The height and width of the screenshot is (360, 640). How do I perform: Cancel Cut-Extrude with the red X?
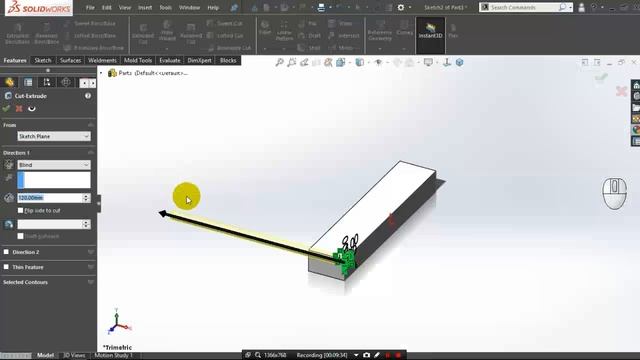point(19,109)
